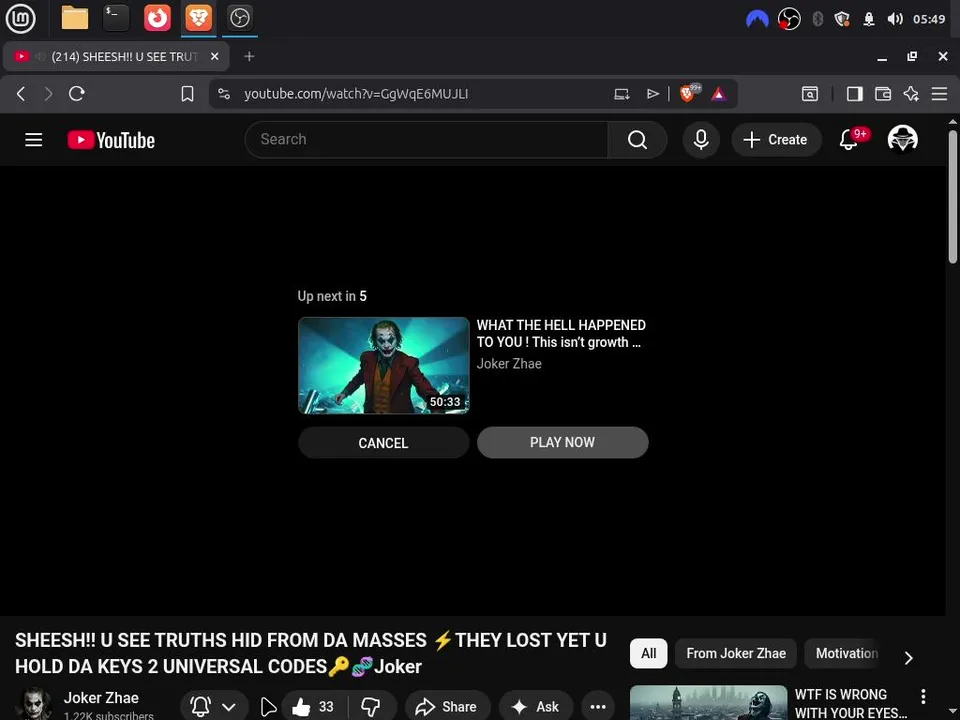Open the search tabs icon in the toolbar

(x=809, y=94)
